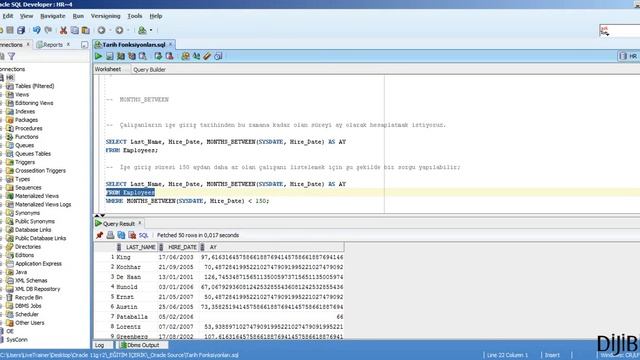This screenshot has height=360, width=640.
Task: Click the Back navigation arrow icon
Action: (101, 30)
